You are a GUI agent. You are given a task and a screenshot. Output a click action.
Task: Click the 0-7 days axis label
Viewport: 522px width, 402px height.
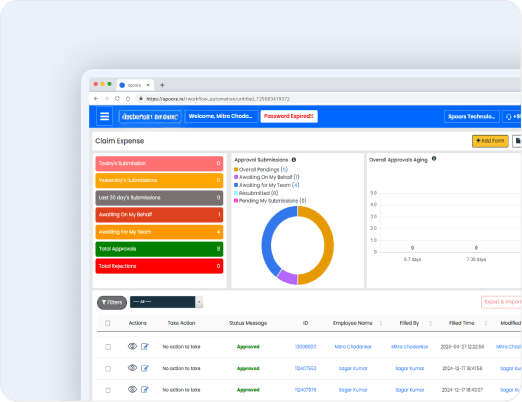click(x=412, y=259)
